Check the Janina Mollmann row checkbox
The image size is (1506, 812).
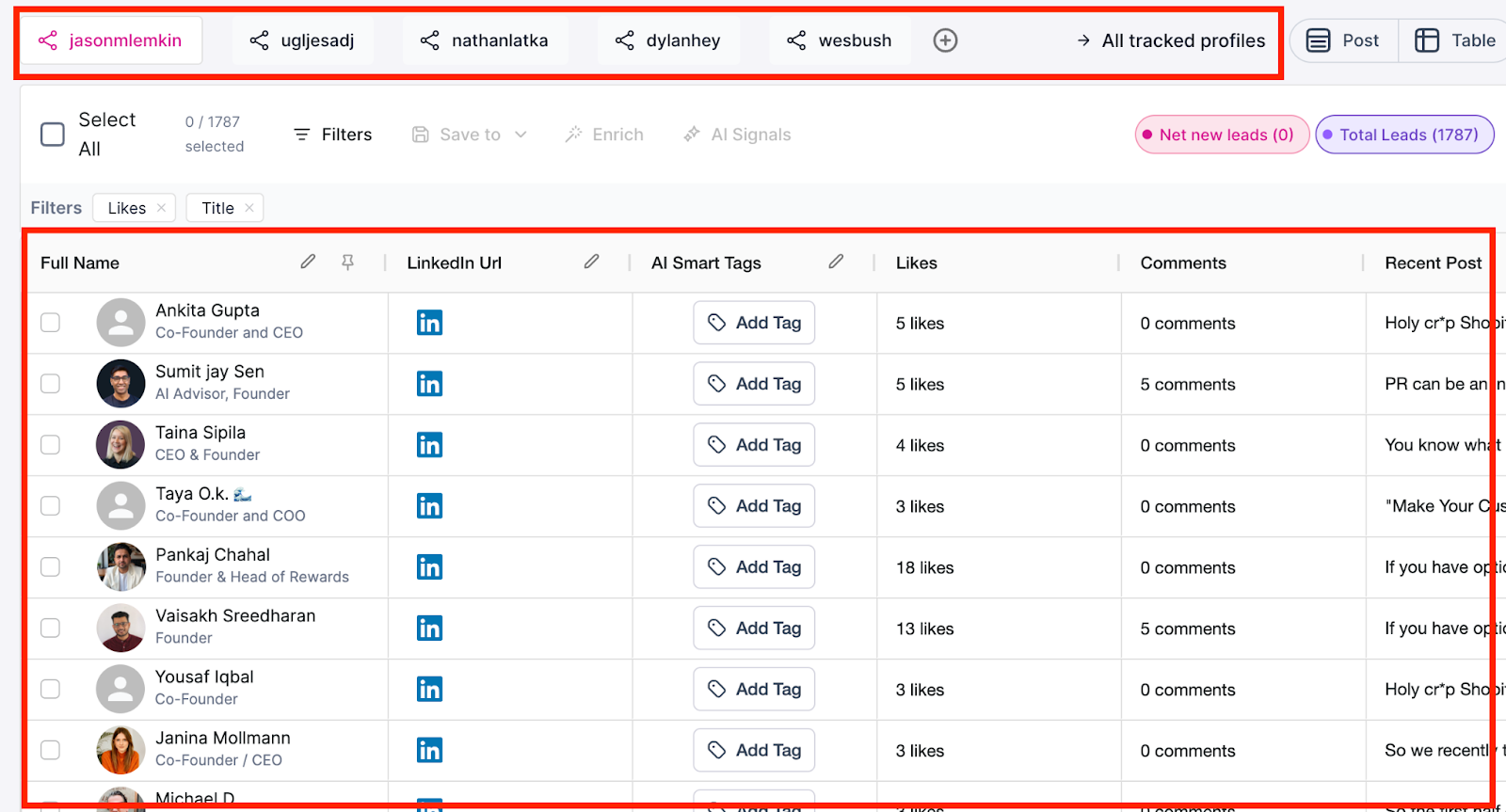(50, 750)
